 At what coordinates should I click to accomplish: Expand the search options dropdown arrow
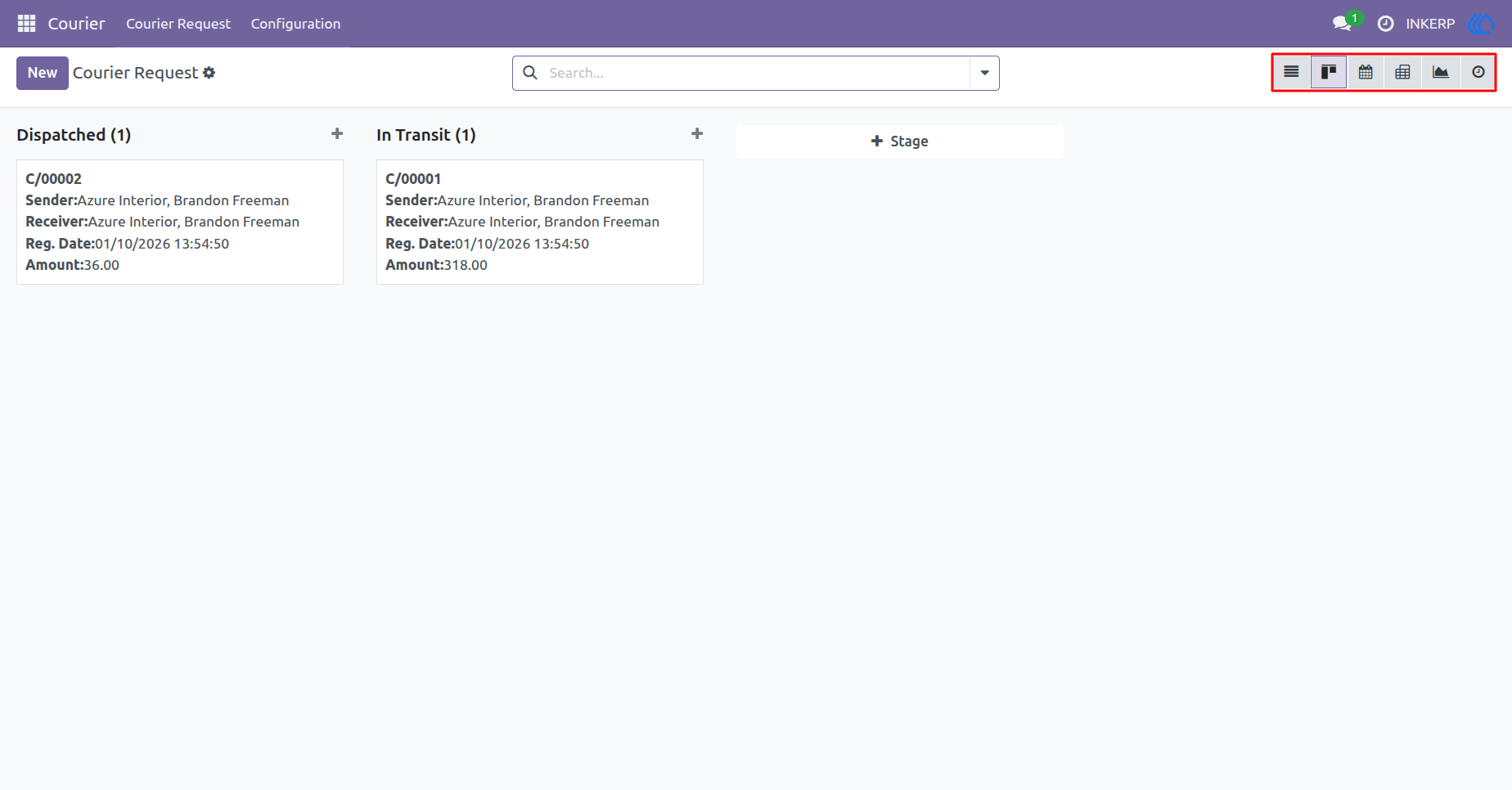point(984,73)
